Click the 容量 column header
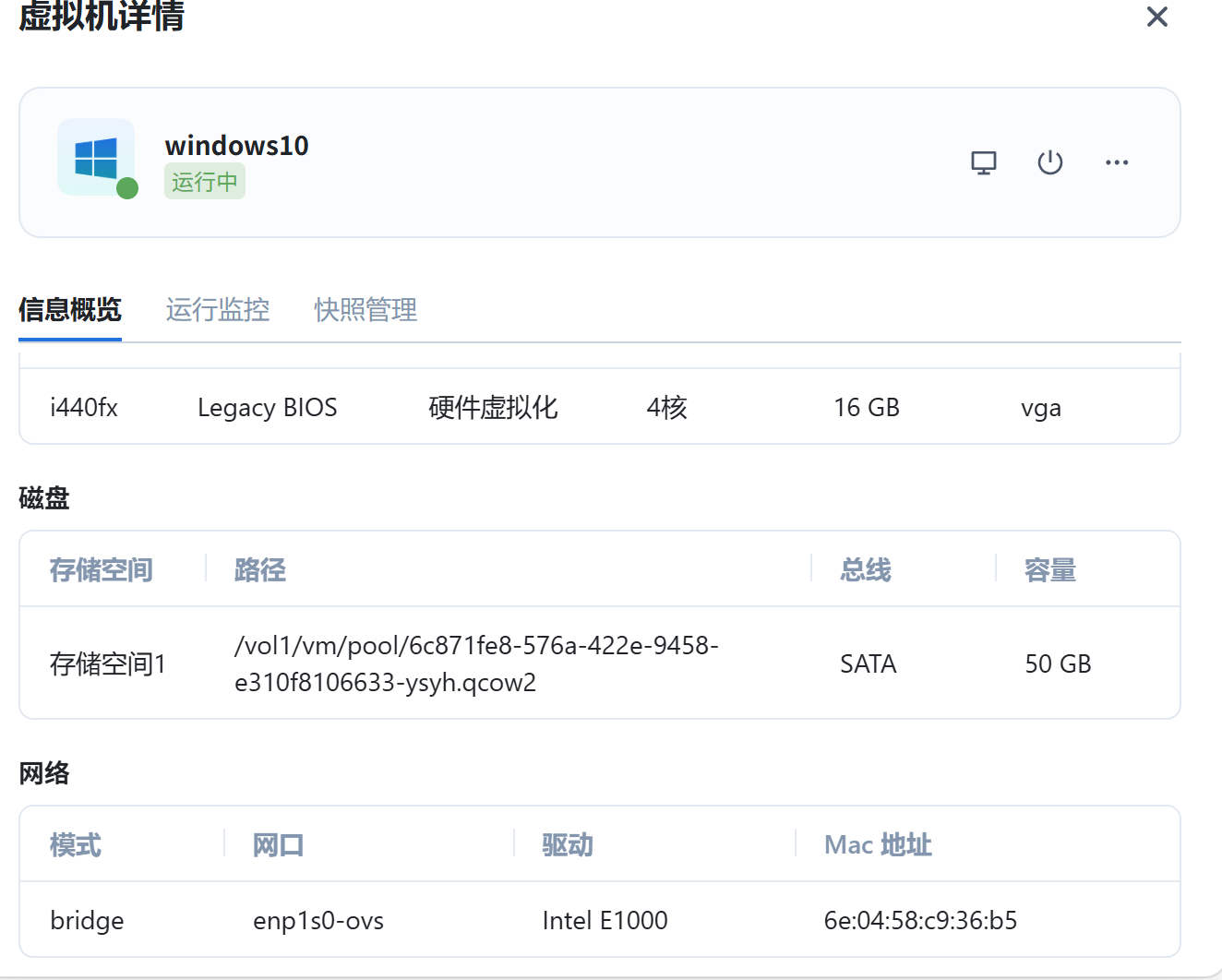 point(1050,570)
